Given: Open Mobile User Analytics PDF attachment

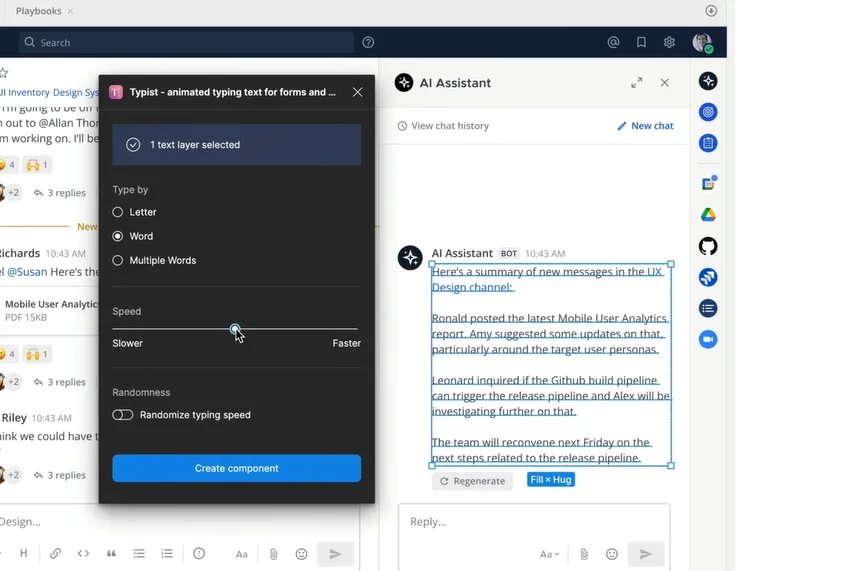Looking at the screenshot, I should click(50, 310).
